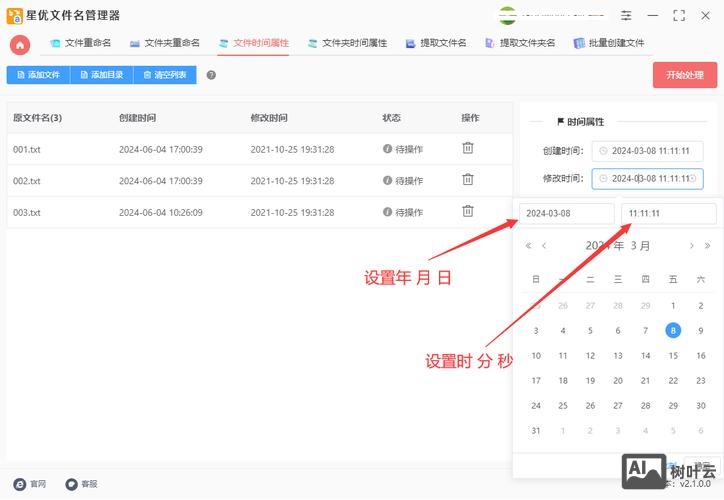Delete the 001.txt row with trash icon
The width and height of the screenshot is (724, 500).
pyautogui.click(x=468, y=148)
